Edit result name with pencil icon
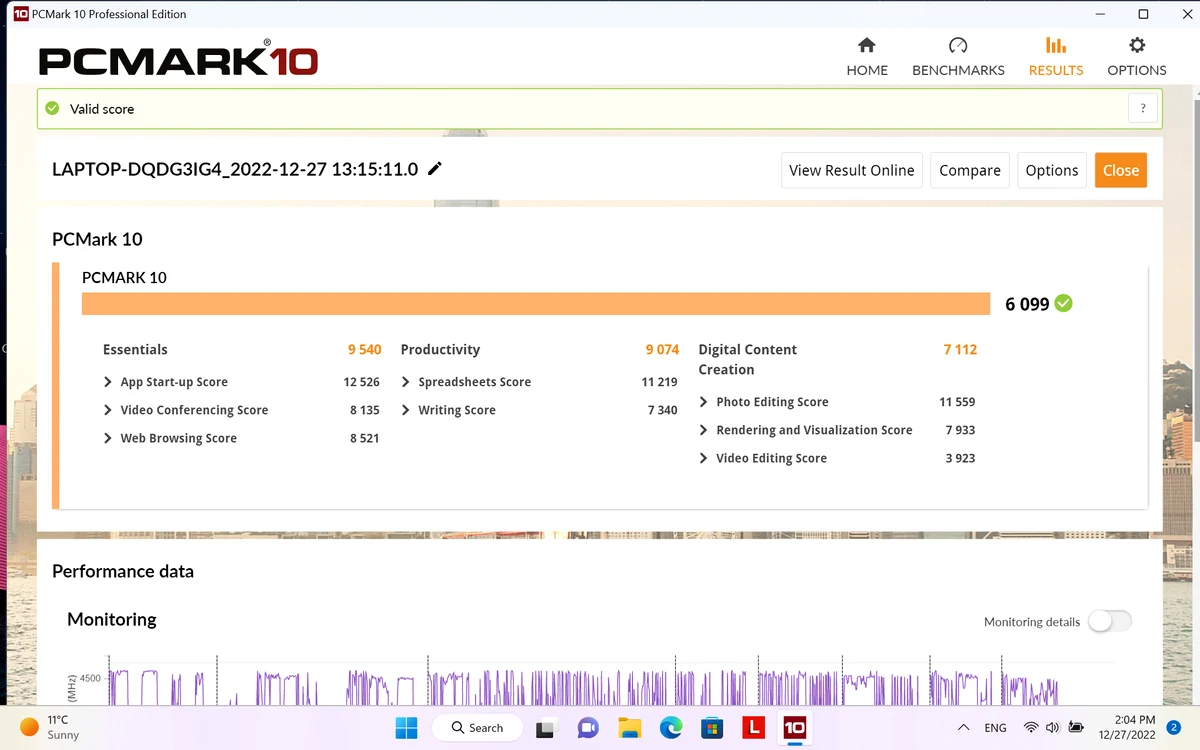Screen dimensions: 1200x750 [x=434, y=169]
